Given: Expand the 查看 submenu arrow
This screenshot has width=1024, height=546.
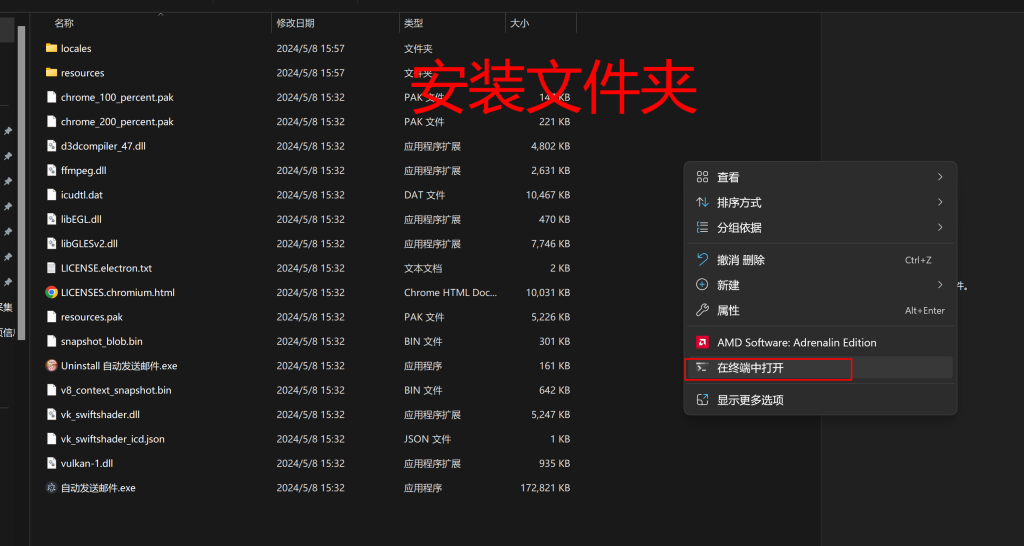Looking at the screenshot, I should [x=940, y=177].
